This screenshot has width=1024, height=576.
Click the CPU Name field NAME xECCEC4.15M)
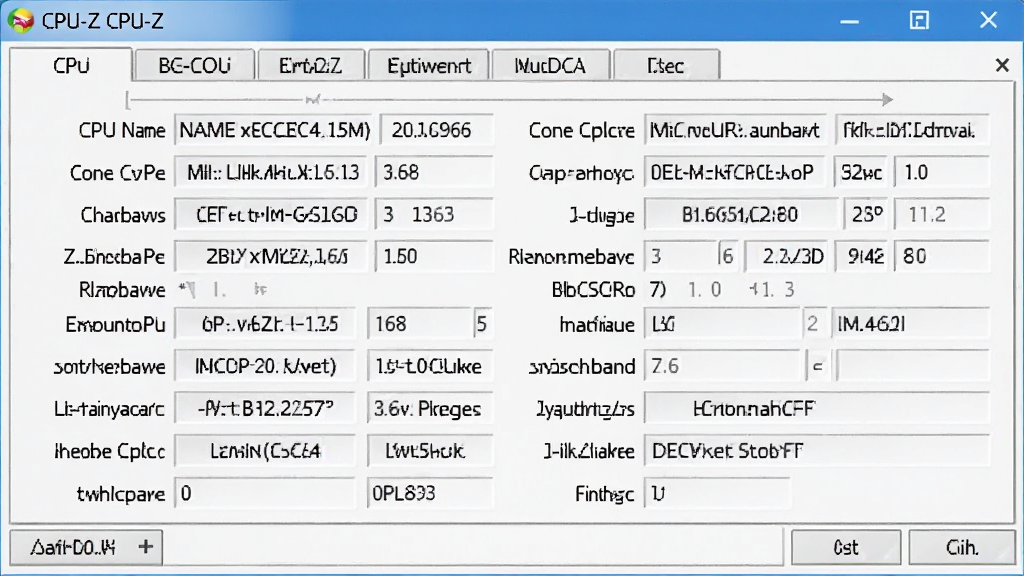pos(274,131)
